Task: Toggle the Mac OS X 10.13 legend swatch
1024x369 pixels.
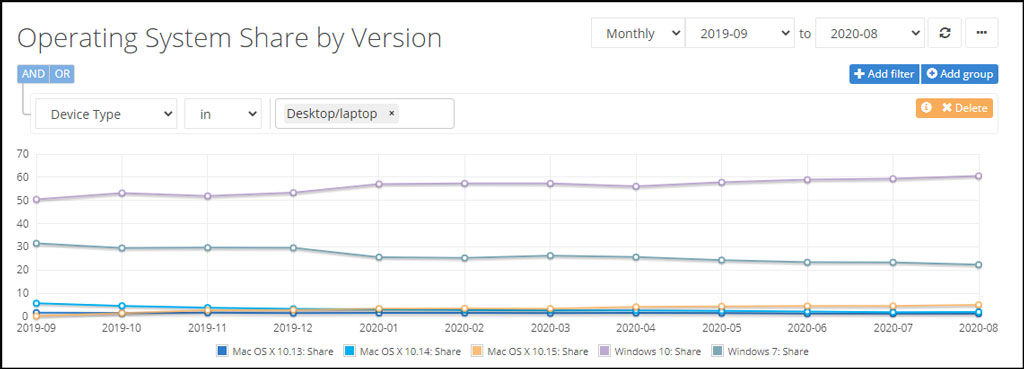Action: (x=222, y=351)
